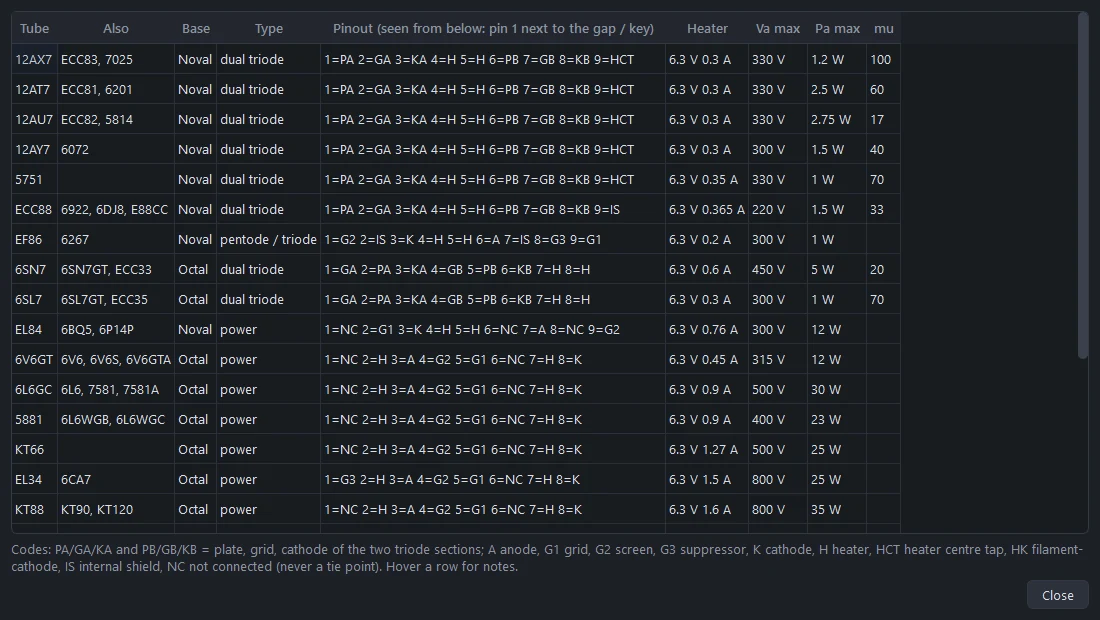Select the Type column header
The width and height of the screenshot is (1100, 620).
(x=269, y=29)
